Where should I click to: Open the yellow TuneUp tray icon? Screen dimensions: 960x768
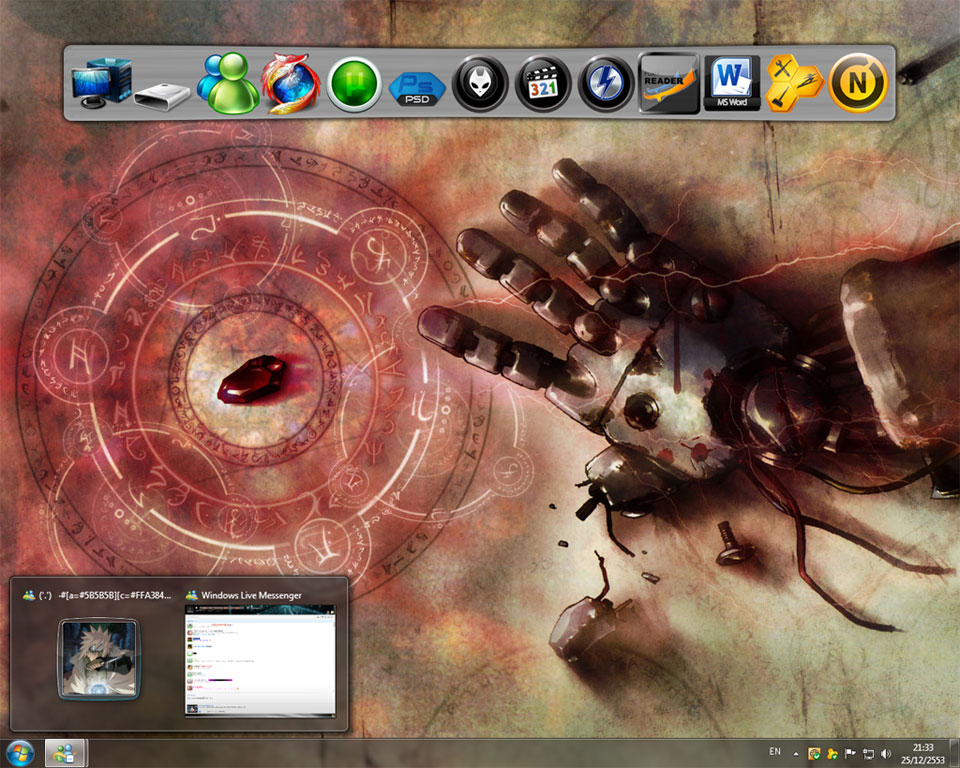coord(832,754)
